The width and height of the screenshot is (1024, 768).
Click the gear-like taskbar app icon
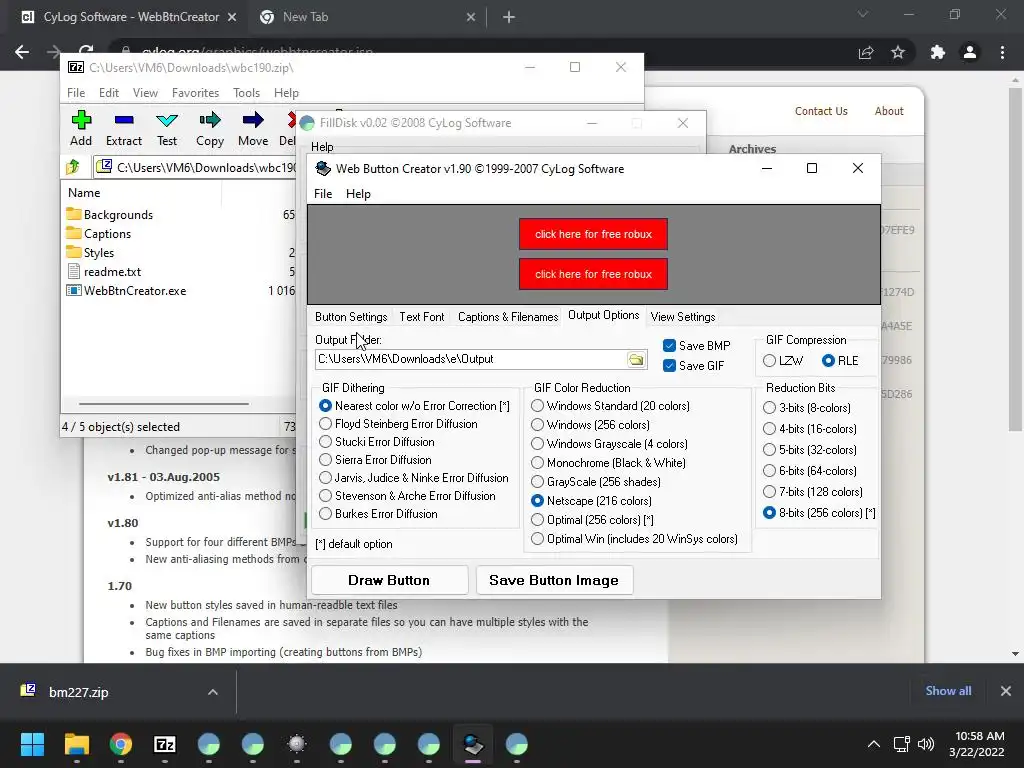click(x=296, y=744)
